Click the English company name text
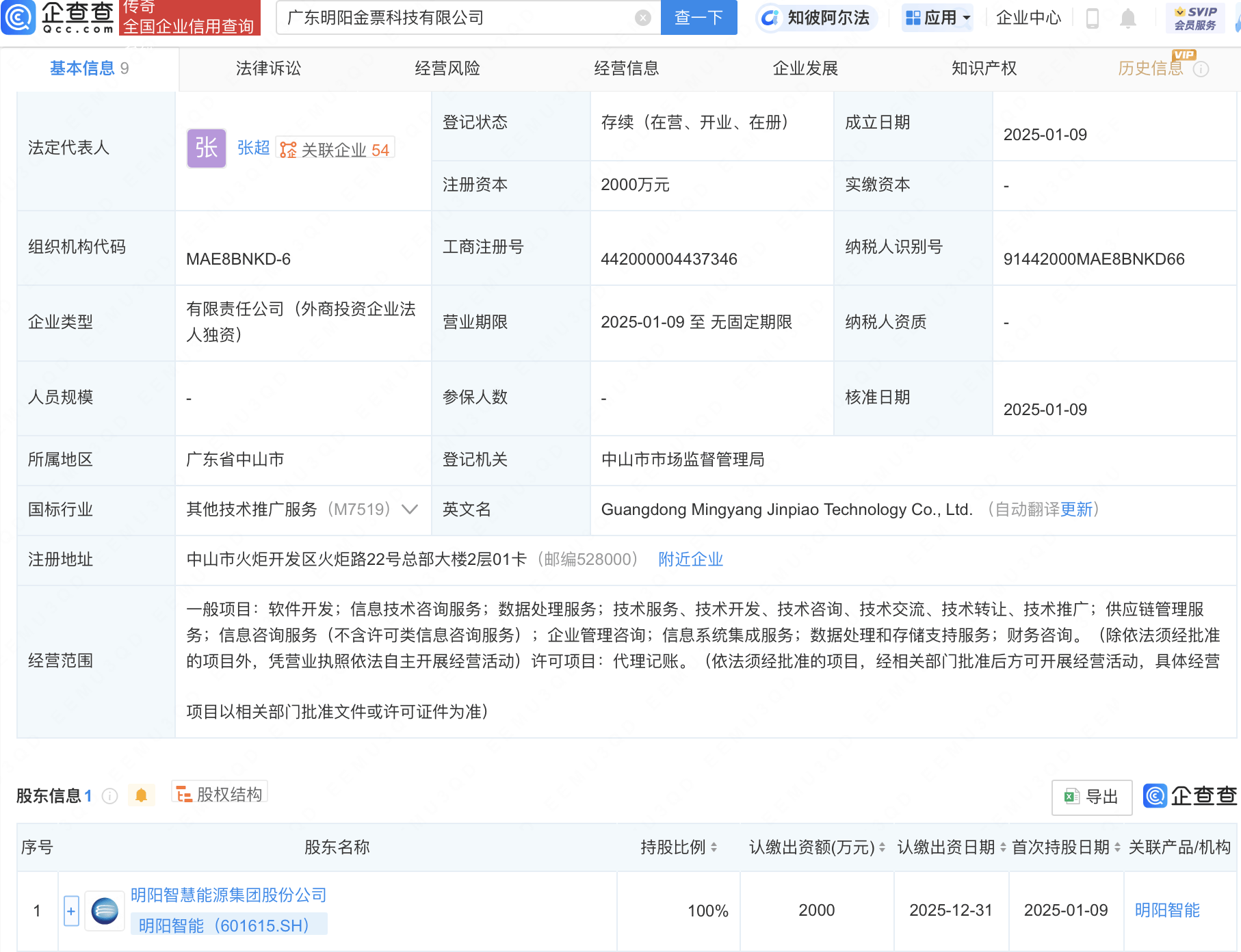 pyautogui.click(x=787, y=510)
